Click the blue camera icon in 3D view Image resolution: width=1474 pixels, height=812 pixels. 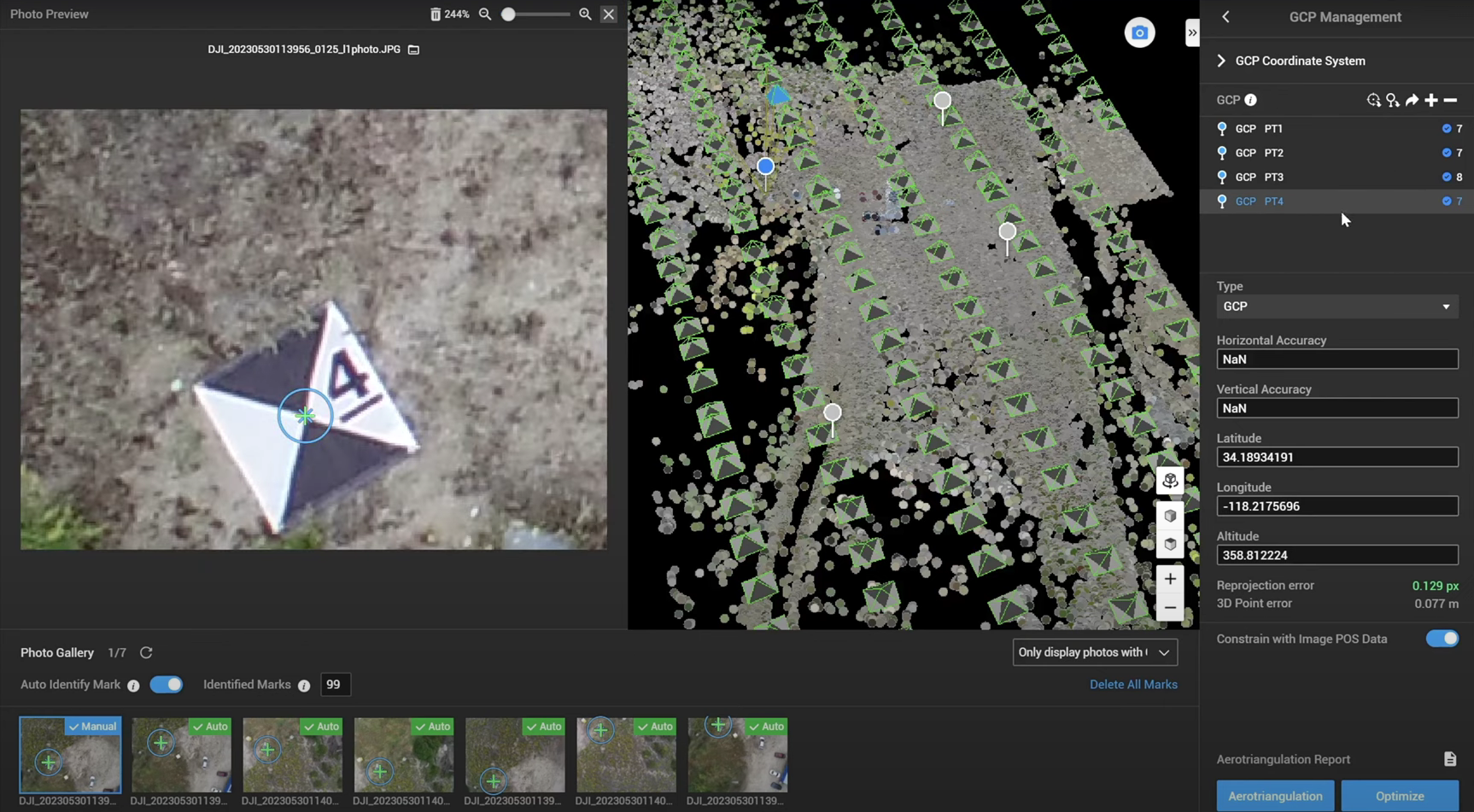click(x=1139, y=33)
